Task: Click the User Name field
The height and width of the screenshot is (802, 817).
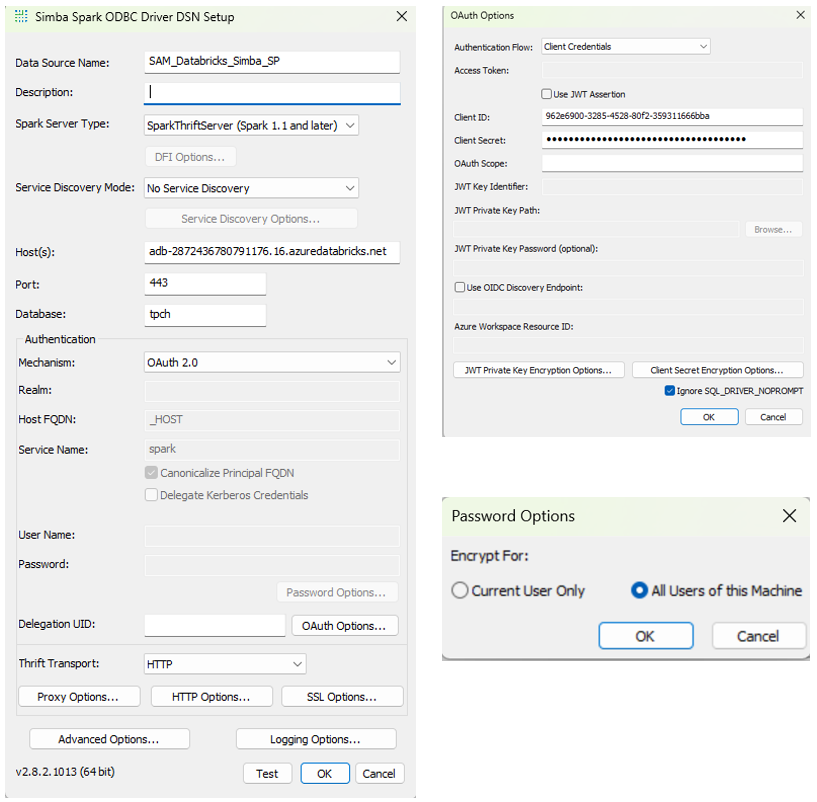Action: [272, 536]
